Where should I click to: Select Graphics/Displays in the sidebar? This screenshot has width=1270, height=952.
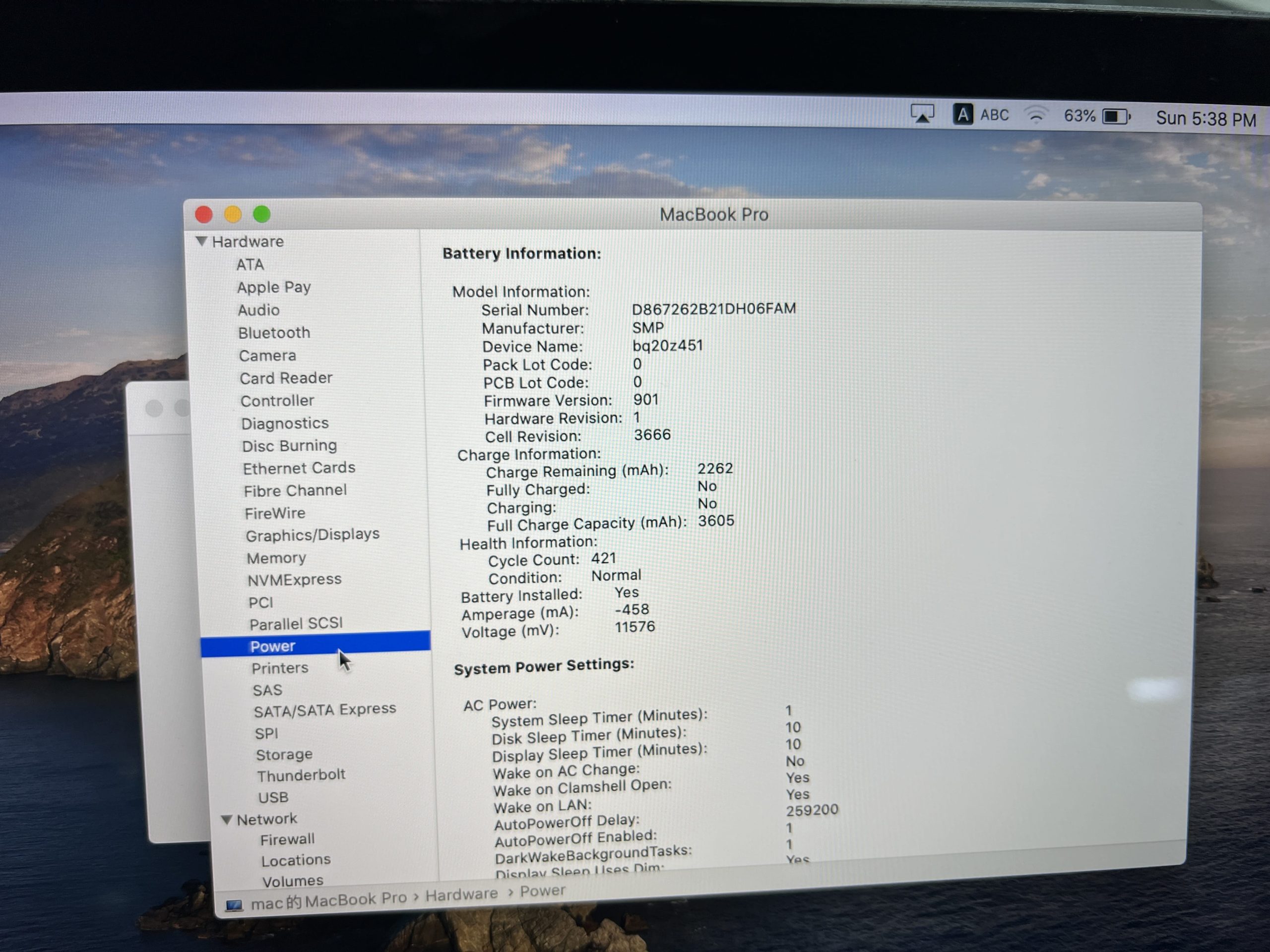tap(313, 535)
